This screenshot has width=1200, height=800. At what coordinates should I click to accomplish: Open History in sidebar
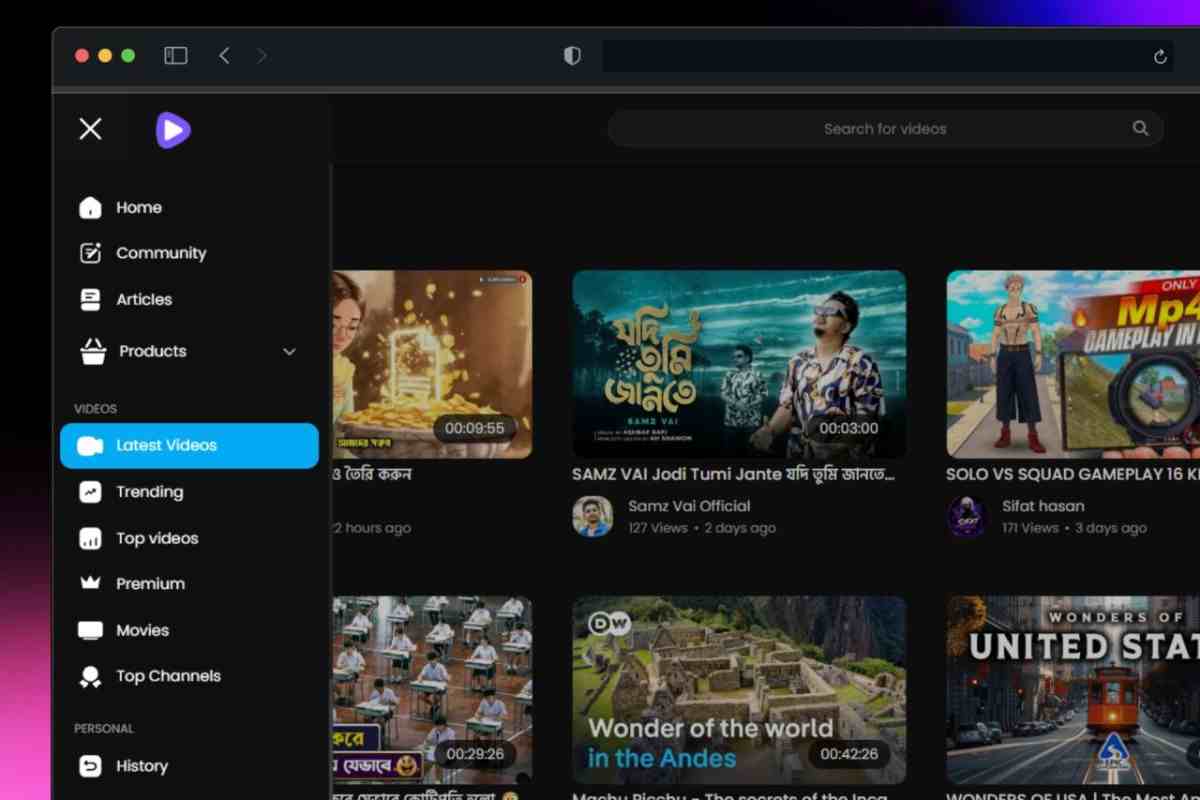point(141,766)
